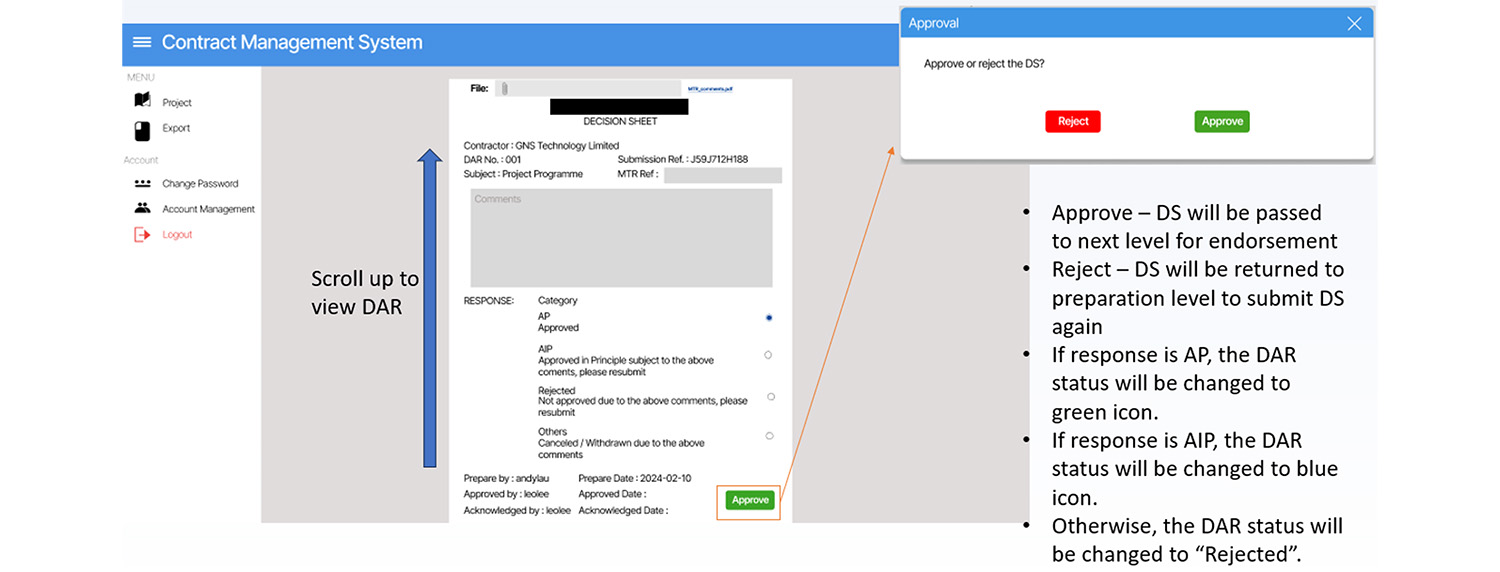Click into the Comments text area
Viewport: 1500px width, 572px height.
[621, 238]
